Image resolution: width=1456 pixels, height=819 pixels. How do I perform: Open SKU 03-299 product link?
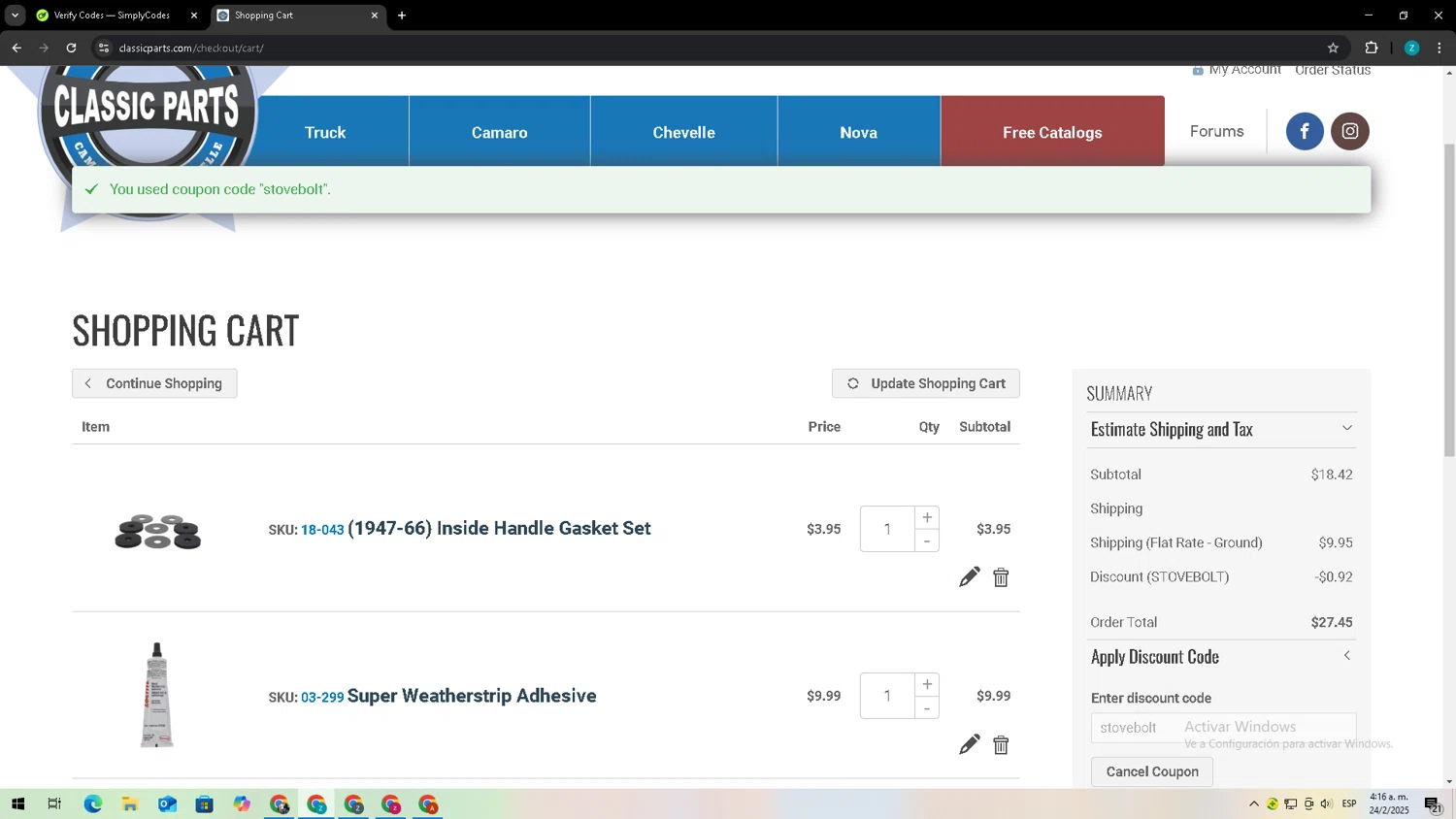pos(322,697)
